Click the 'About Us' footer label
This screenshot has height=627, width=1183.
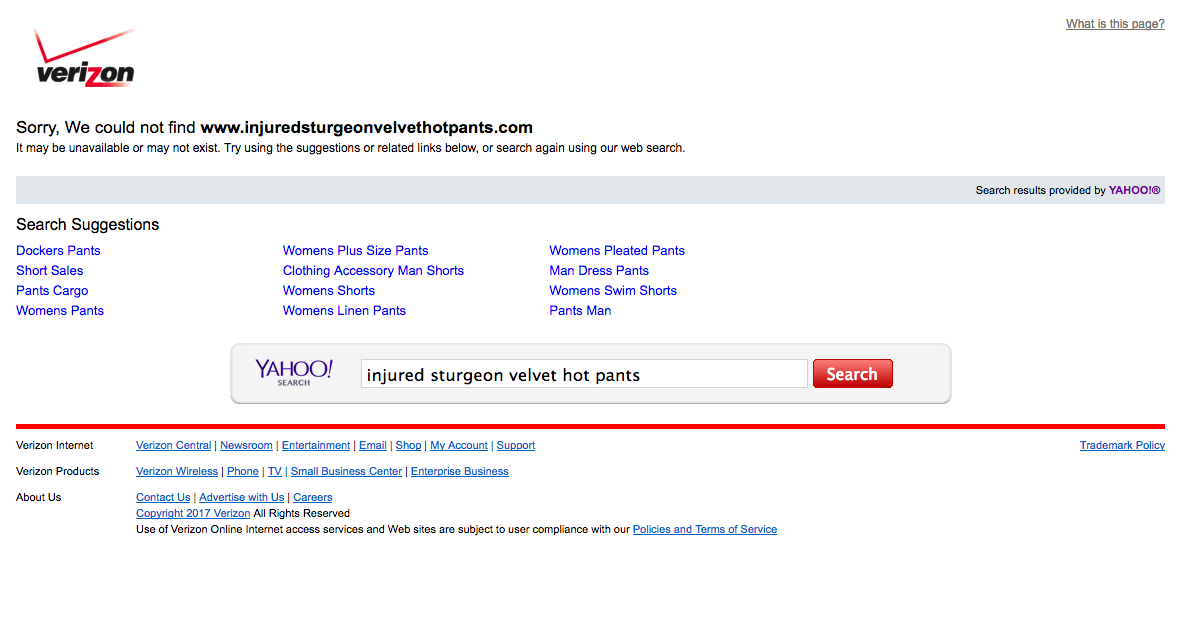click(38, 498)
